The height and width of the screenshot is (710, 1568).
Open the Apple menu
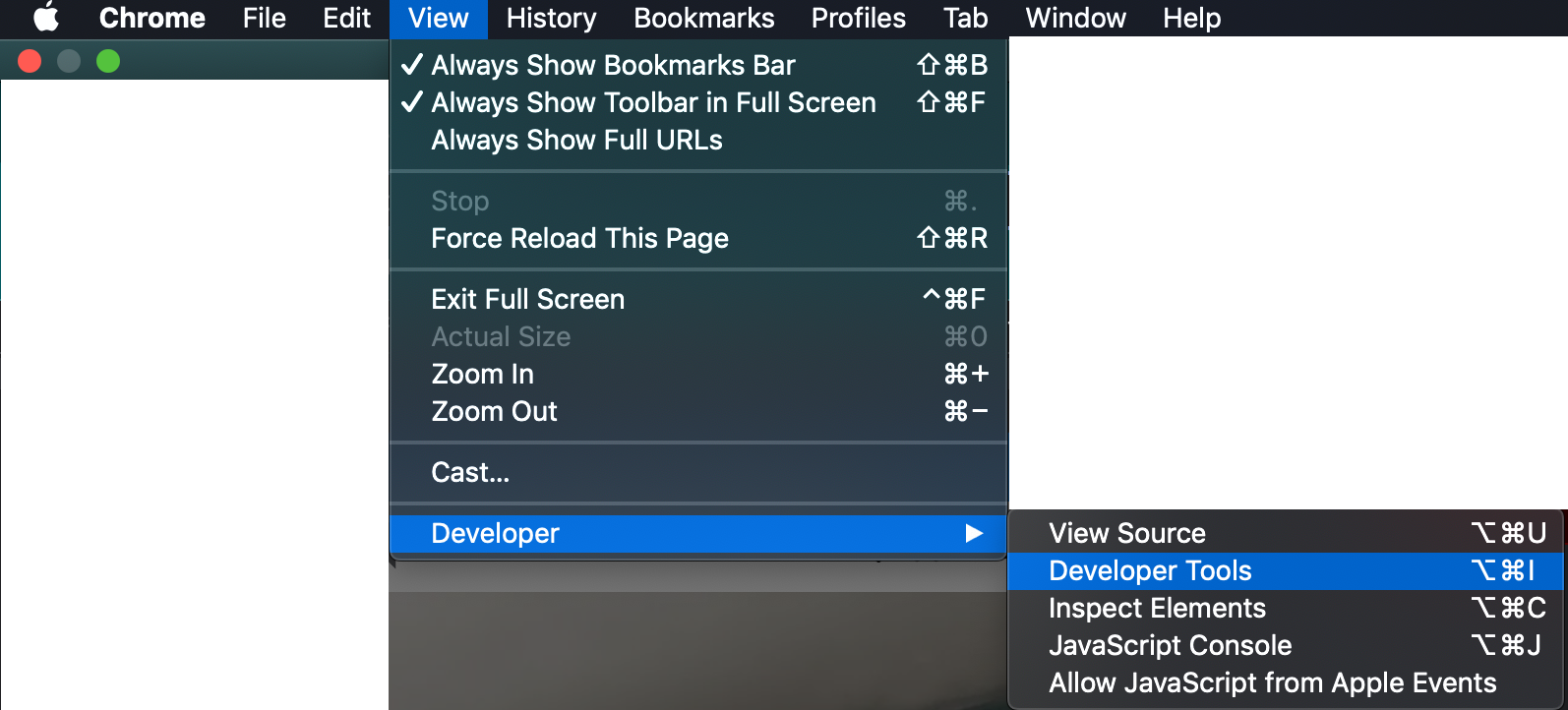point(46,18)
